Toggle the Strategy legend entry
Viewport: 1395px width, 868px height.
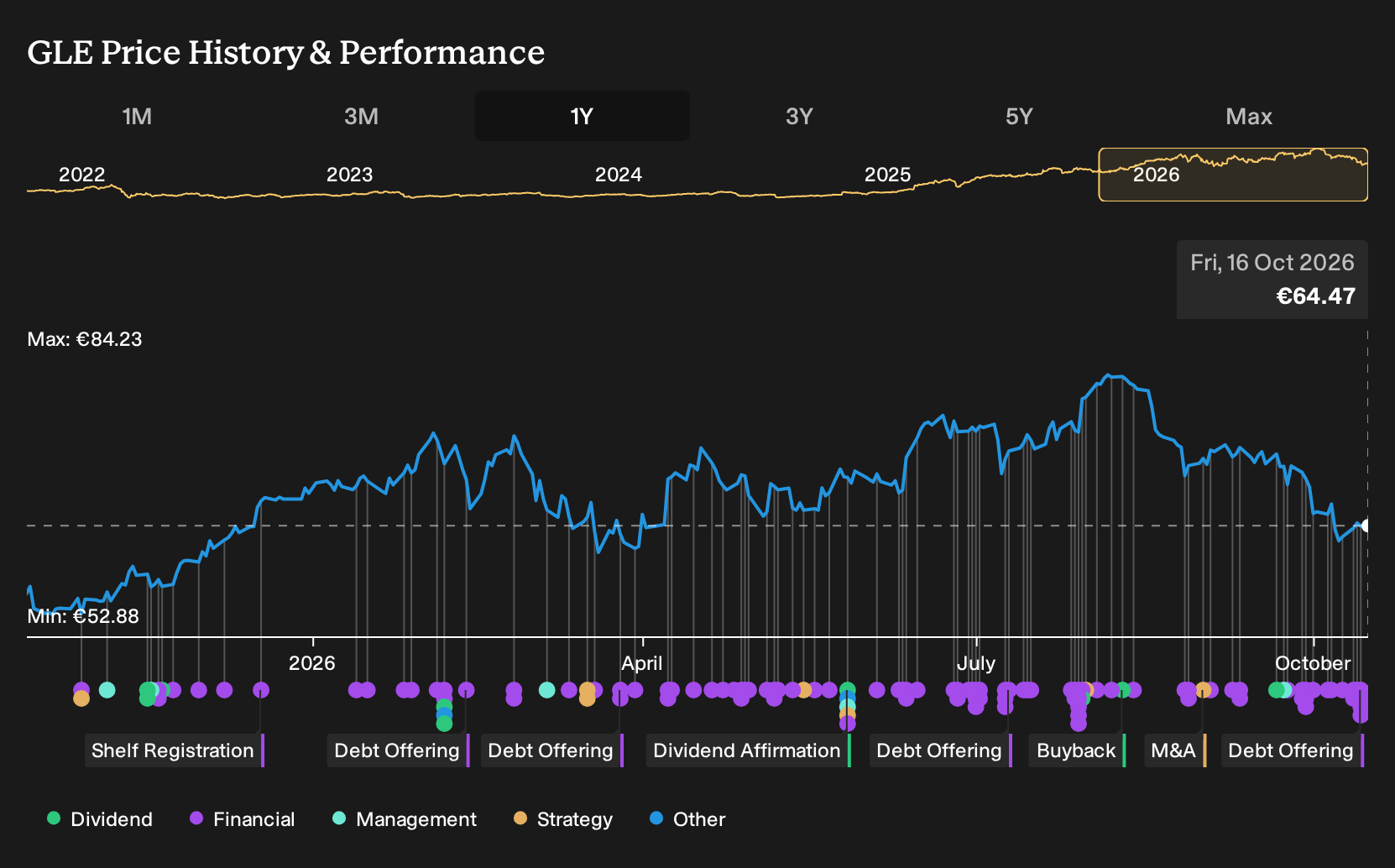click(x=563, y=819)
